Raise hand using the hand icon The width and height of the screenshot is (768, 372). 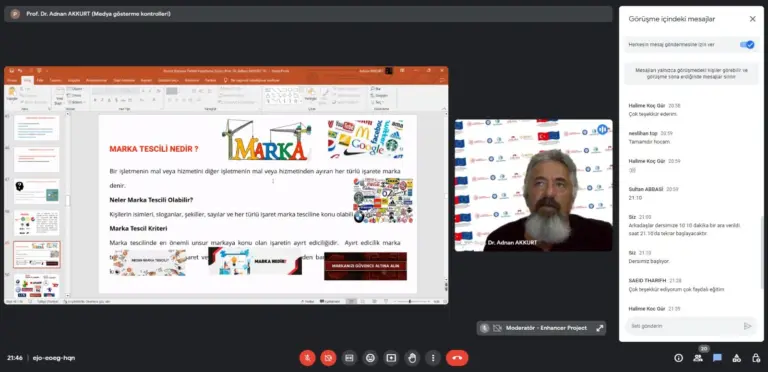412,358
